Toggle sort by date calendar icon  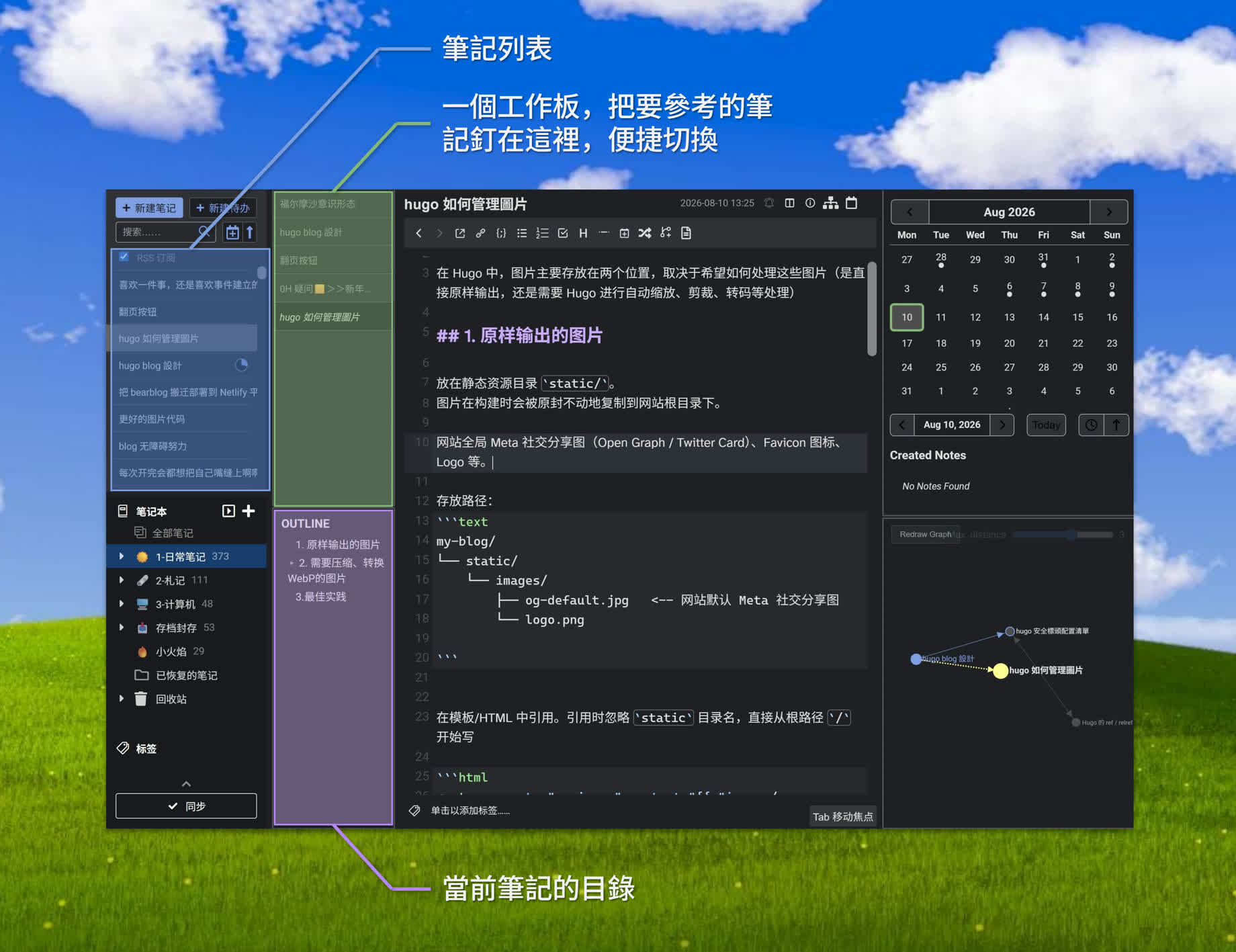point(232,232)
